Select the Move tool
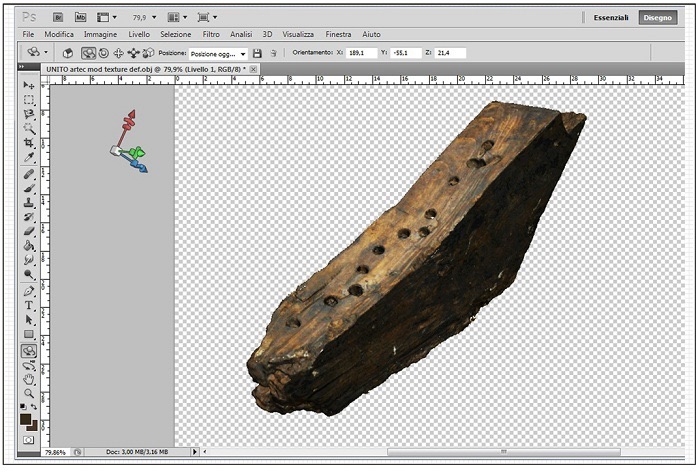 29,85
